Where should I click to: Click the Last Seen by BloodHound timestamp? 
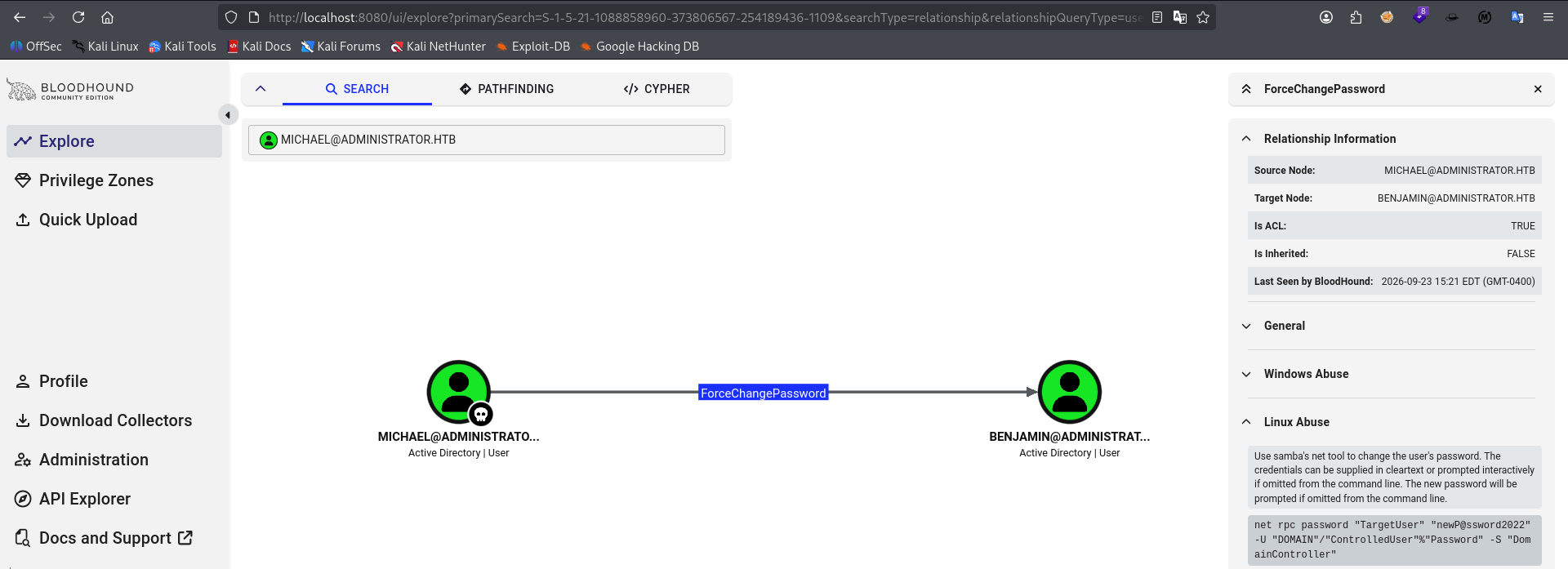(1459, 282)
